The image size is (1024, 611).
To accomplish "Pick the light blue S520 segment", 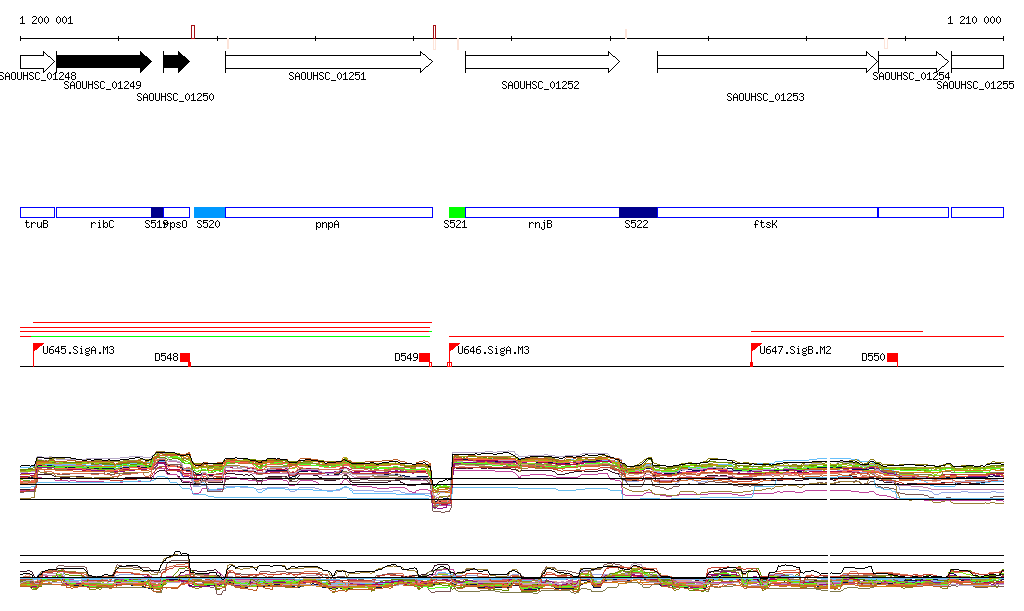I will [209, 212].
